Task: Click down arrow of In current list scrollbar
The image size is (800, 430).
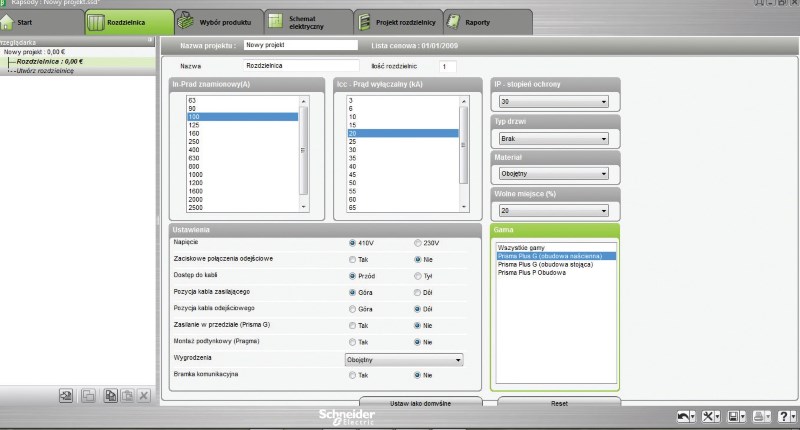Action: point(304,207)
